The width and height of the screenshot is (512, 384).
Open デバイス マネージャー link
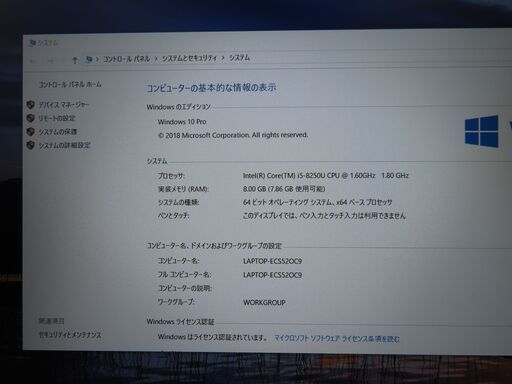(x=64, y=105)
